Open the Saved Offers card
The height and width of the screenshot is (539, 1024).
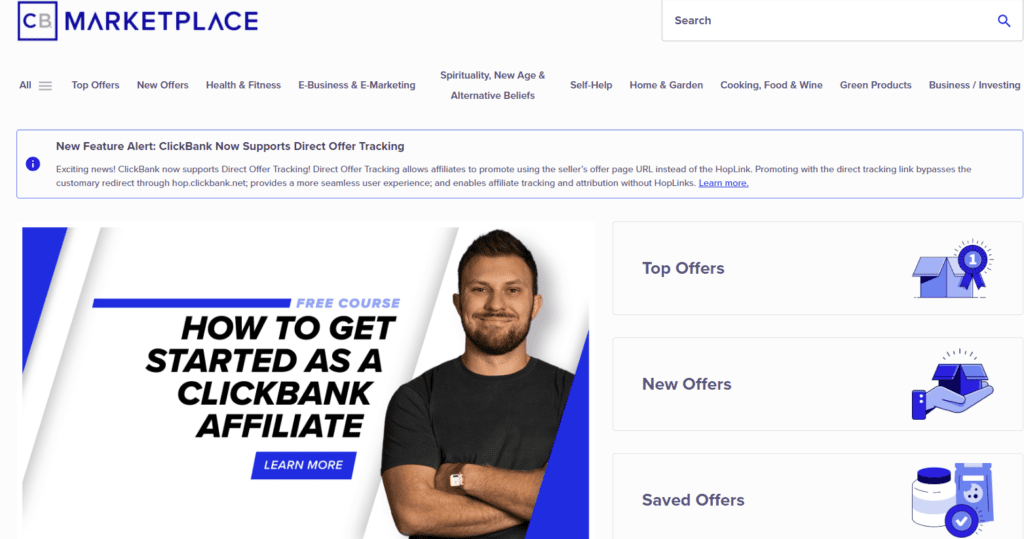(818, 497)
